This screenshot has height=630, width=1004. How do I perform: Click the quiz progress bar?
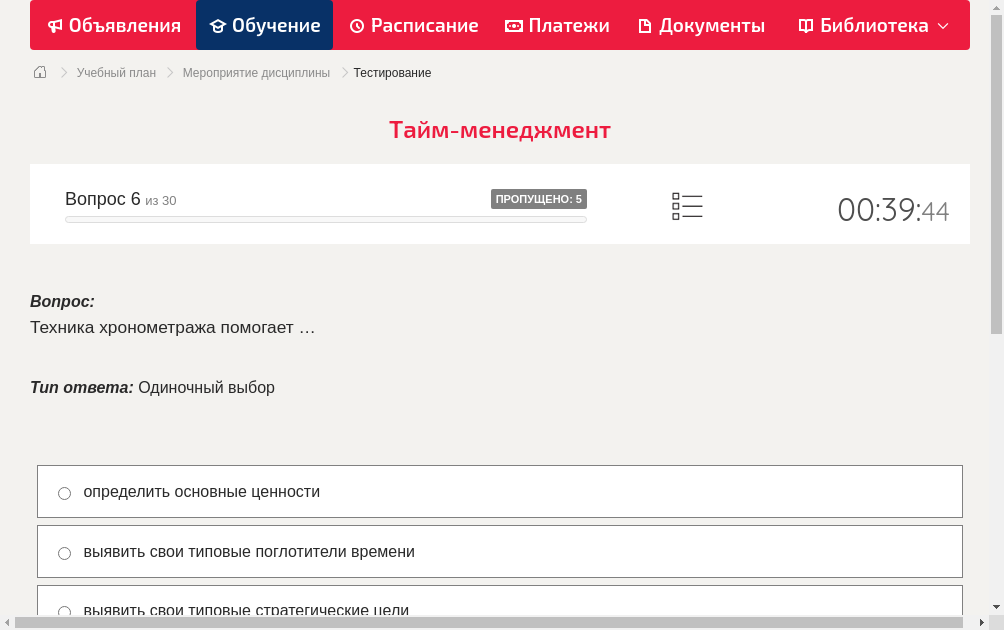click(x=325, y=218)
